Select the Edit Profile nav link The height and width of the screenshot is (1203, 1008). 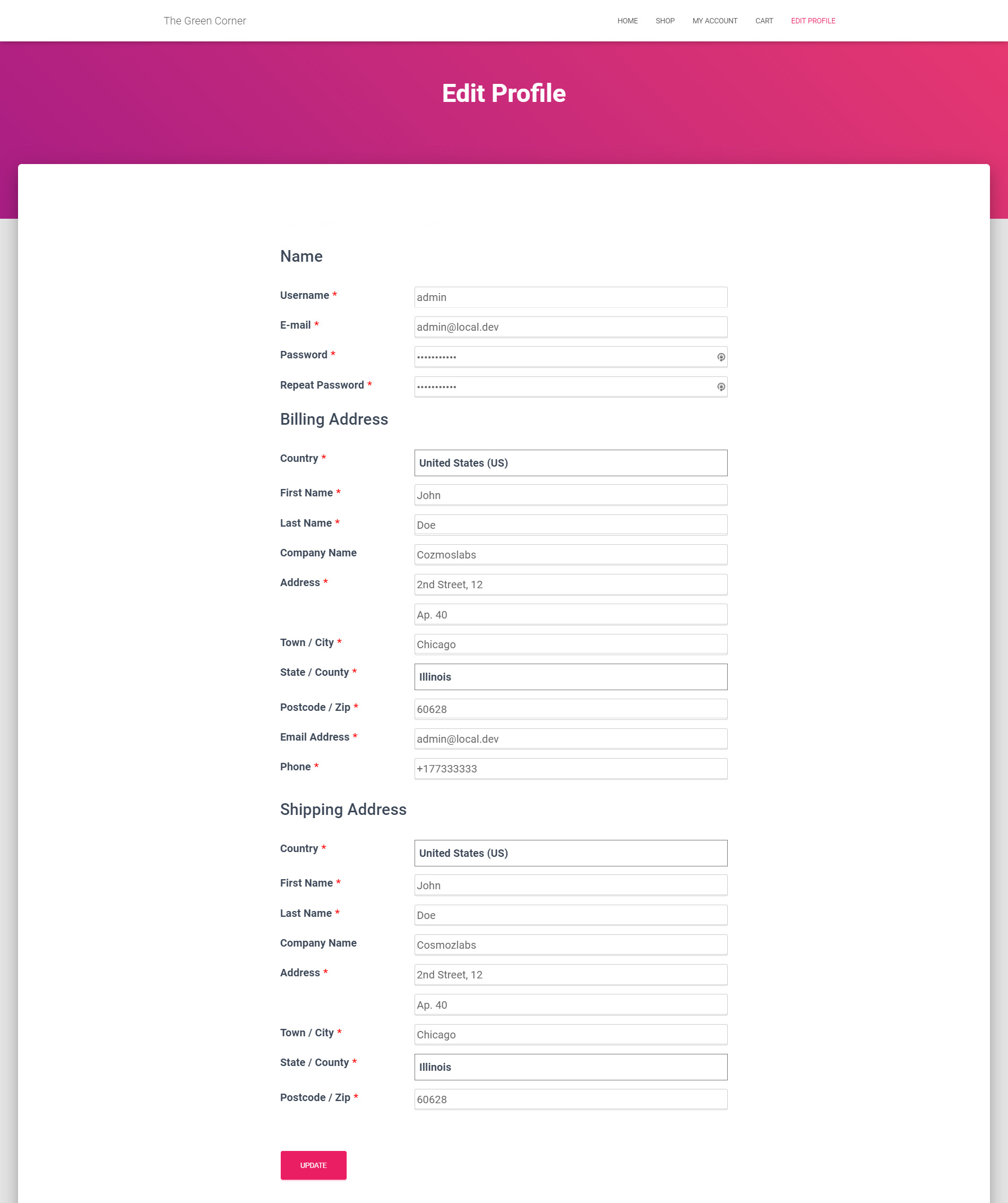pyautogui.click(x=813, y=21)
